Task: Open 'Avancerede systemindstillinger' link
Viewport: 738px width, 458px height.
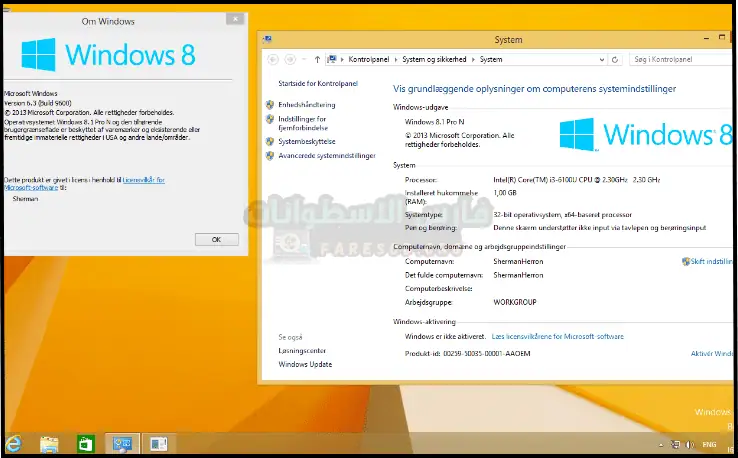Action: (326, 156)
